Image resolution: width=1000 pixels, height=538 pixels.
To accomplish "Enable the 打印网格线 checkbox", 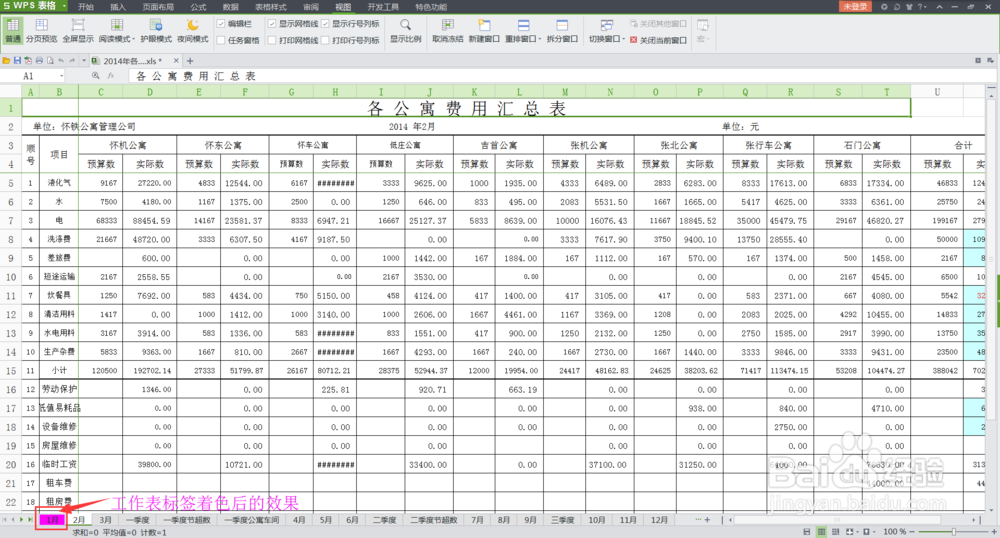I will [x=272, y=40].
